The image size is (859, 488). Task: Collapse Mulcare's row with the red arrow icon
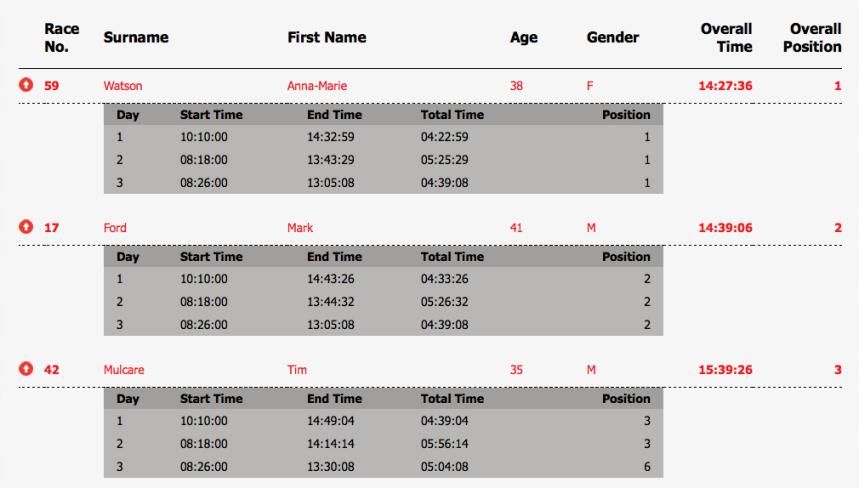[x=26, y=370]
